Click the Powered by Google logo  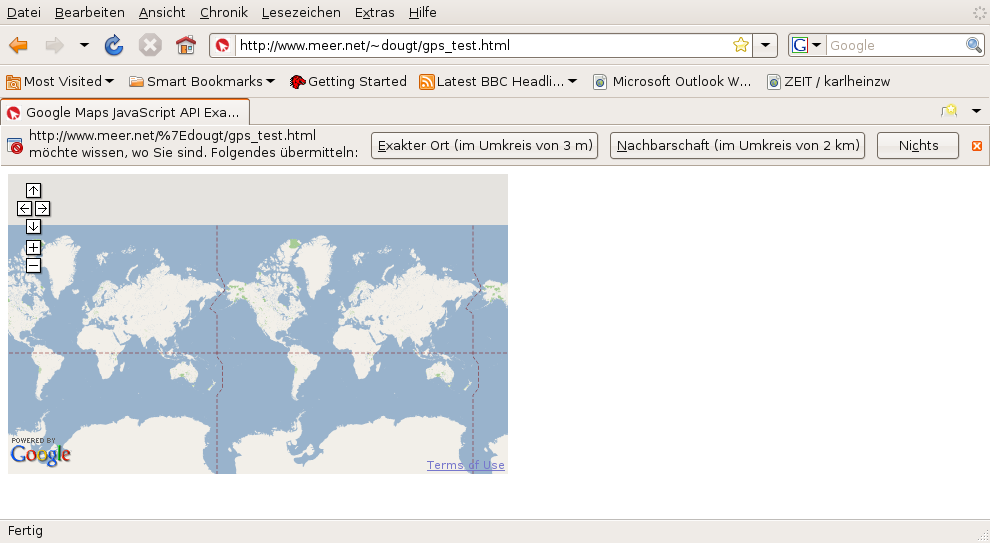point(40,451)
